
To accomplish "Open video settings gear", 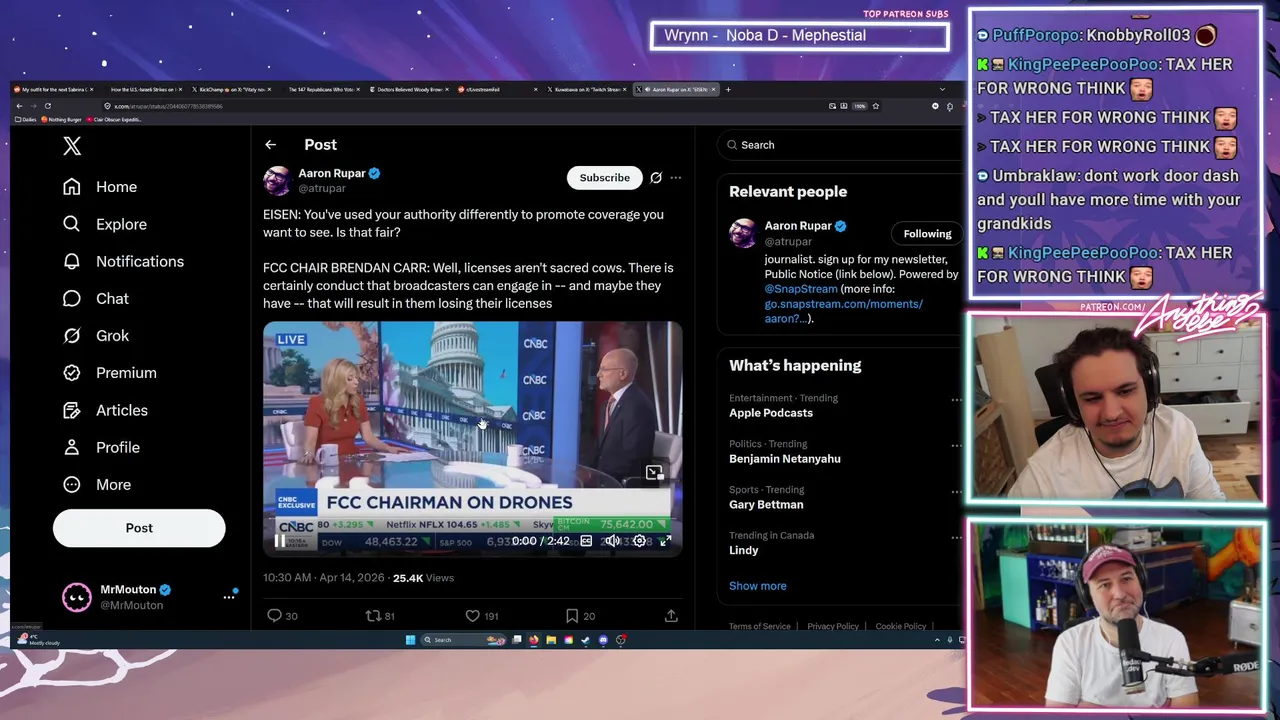I will pyautogui.click(x=639, y=541).
